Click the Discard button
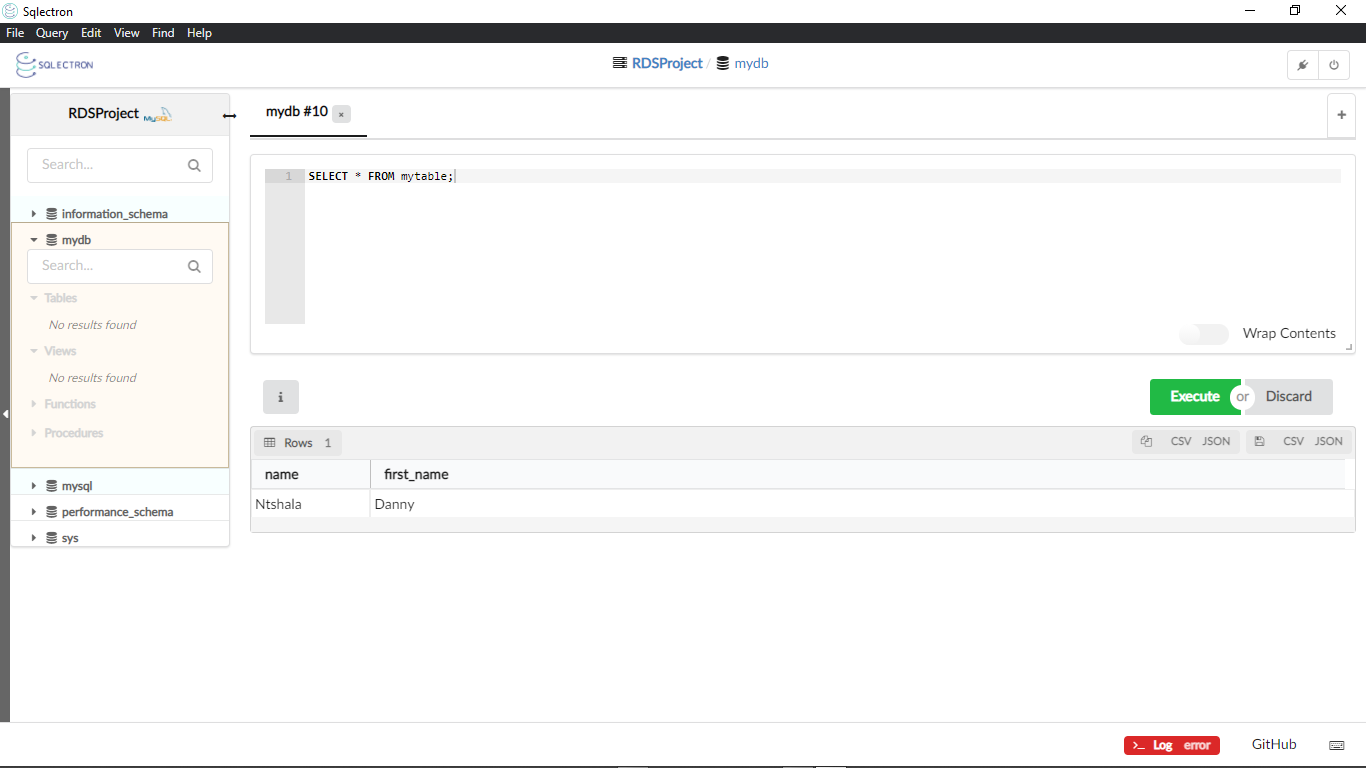 tap(1288, 397)
